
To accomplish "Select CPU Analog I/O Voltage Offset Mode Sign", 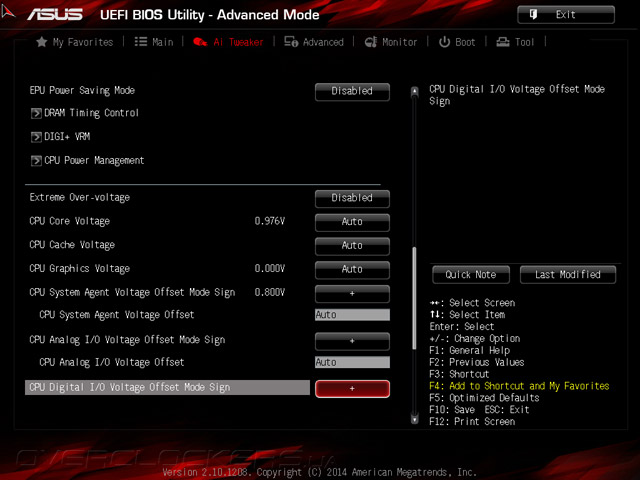I will pyautogui.click(x=127, y=340).
